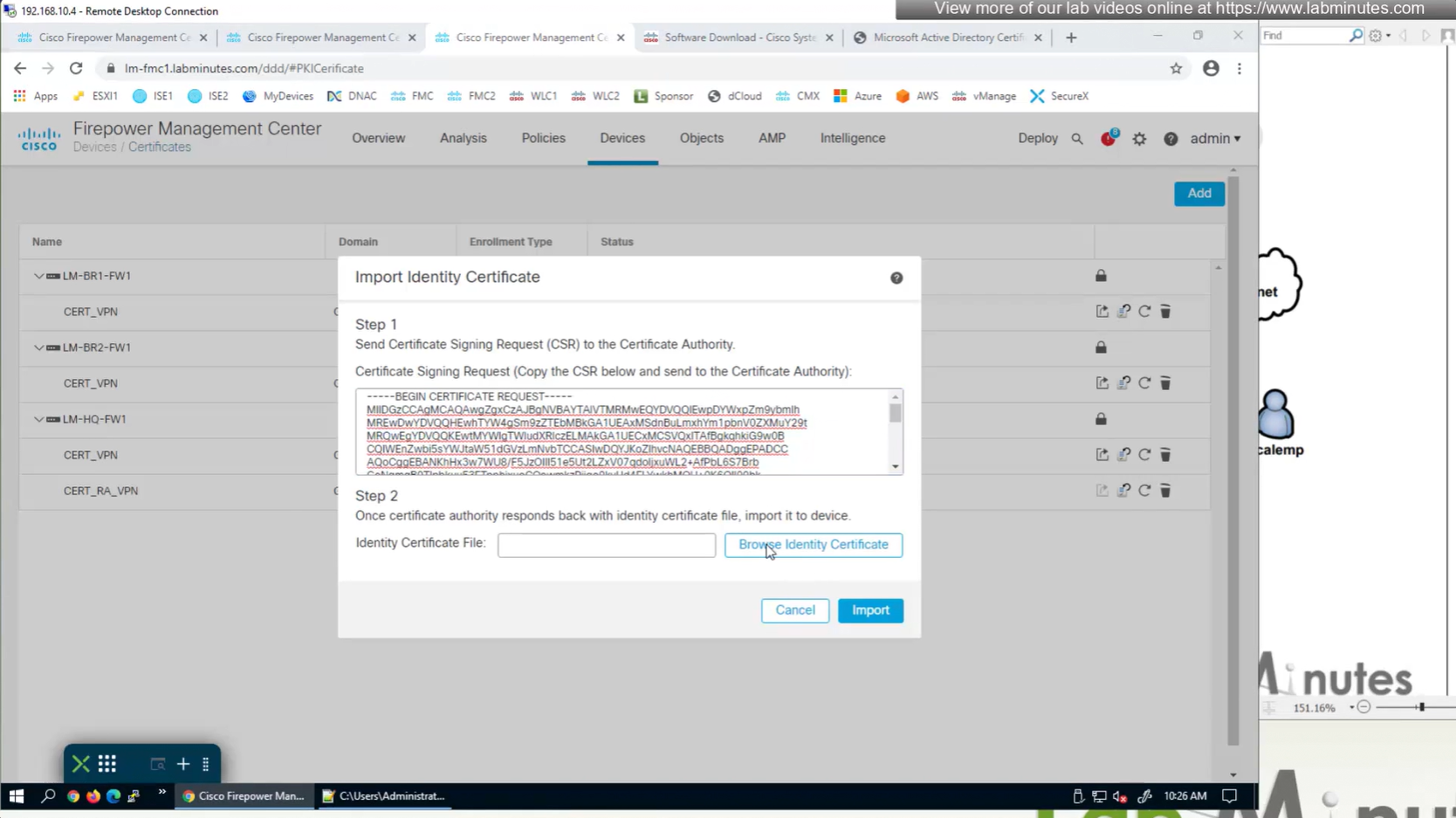Click the Browse Identity Certificate button

click(x=813, y=545)
